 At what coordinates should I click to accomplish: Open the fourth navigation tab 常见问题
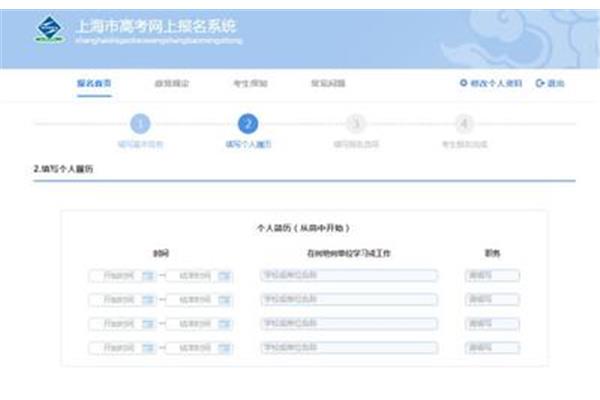328,83
